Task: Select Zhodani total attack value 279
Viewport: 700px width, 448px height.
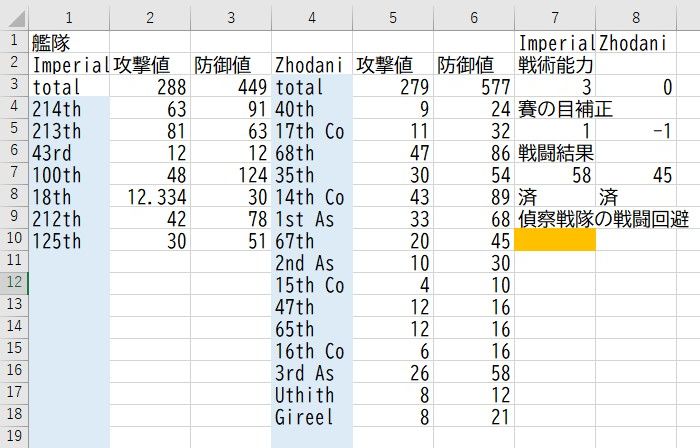Action: 393,86
